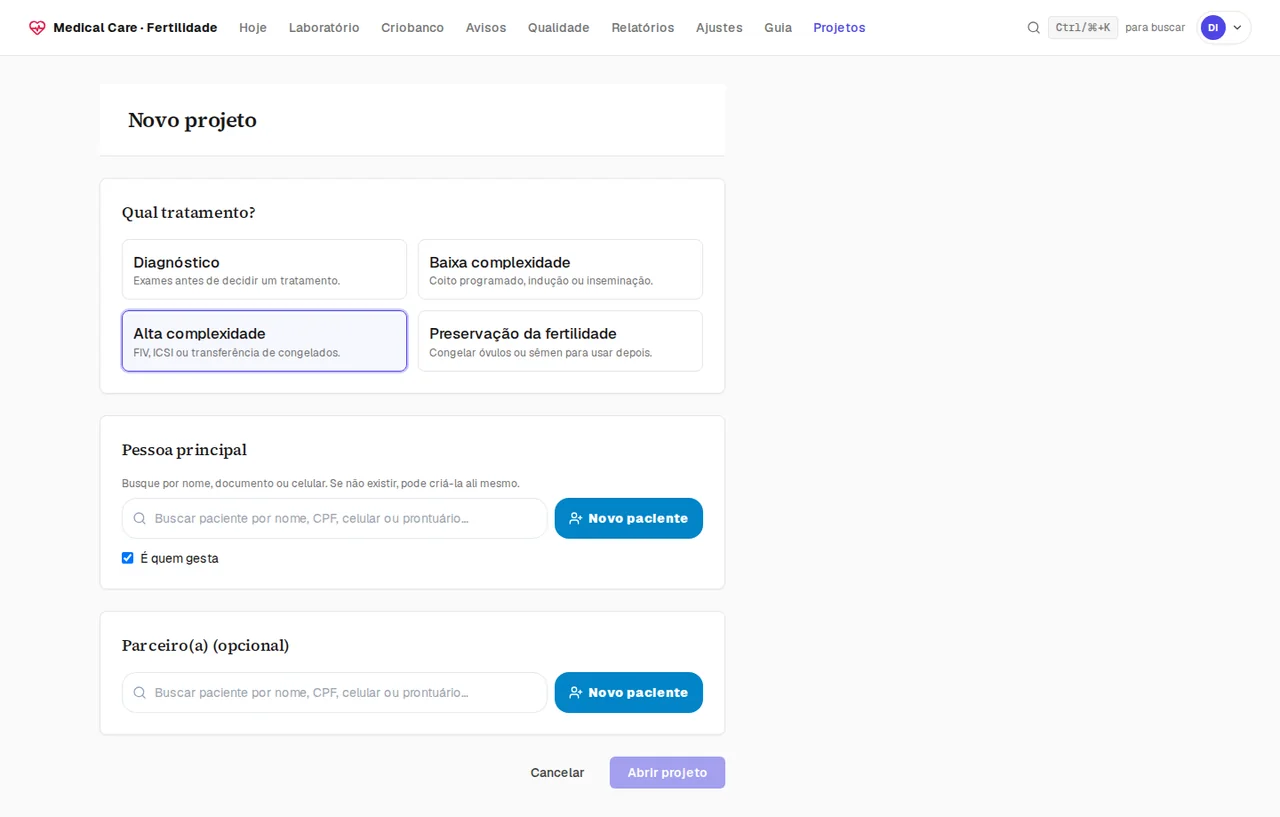Click the Cancelar button
Viewport: 1280px width, 817px height.
point(557,773)
